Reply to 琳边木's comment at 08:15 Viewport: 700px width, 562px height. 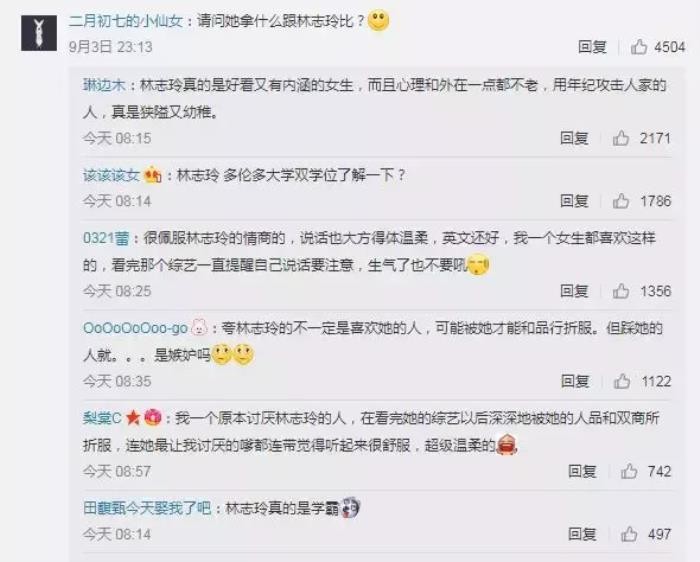point(574,138)
